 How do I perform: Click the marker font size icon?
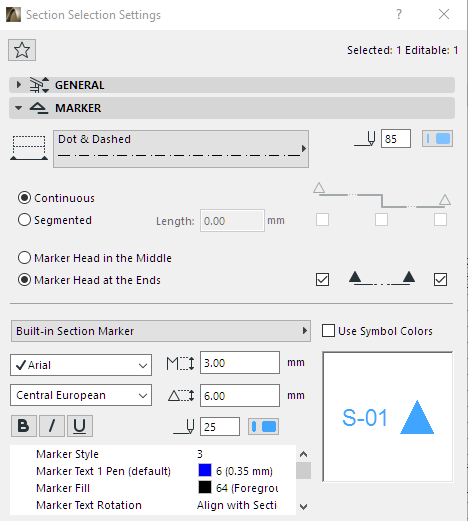pyautogui.click(x=180, y=363)
